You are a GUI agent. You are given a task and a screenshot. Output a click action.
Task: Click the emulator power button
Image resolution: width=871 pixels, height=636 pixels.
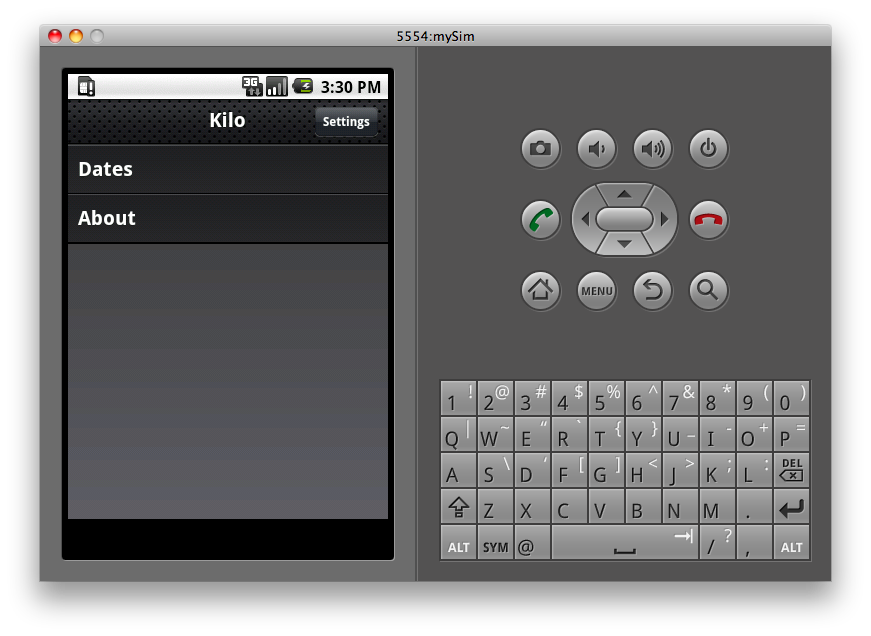tap(708, 149)
